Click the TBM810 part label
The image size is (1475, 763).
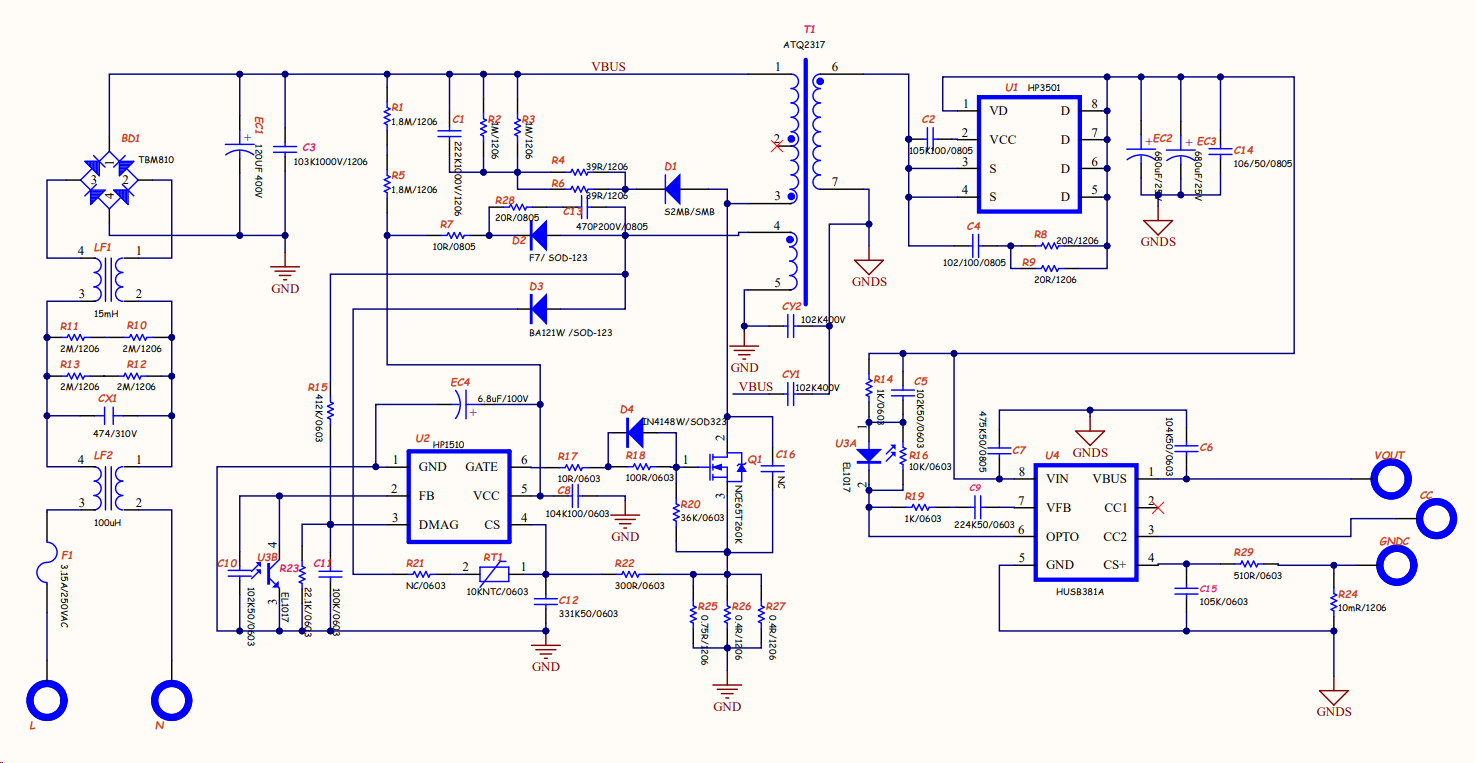point(155,160)
